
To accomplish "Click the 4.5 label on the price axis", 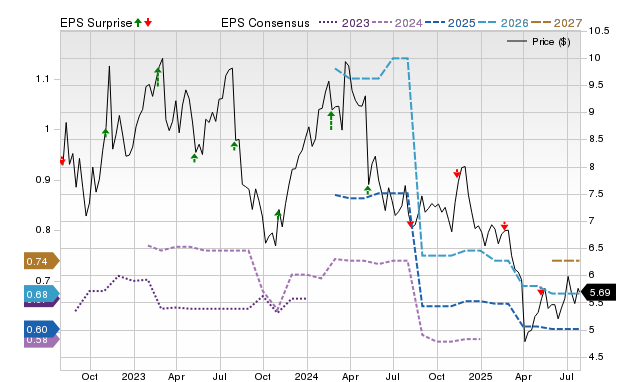I will click(596, 357).
